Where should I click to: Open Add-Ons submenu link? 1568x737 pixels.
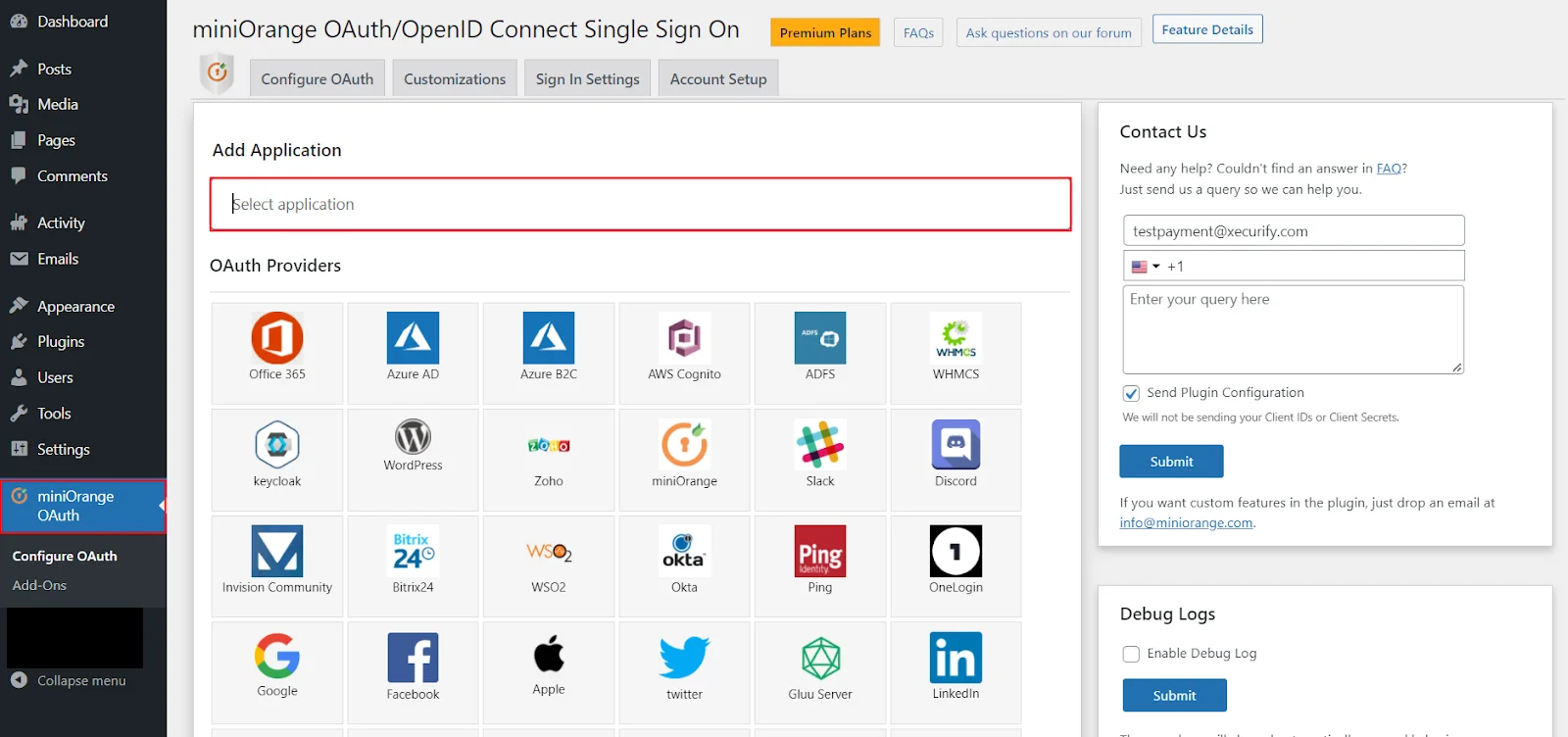point(39,585)
